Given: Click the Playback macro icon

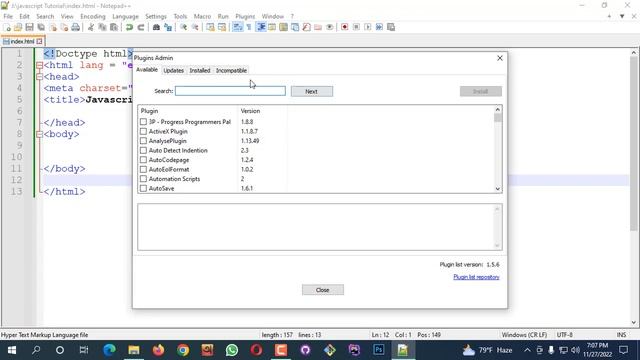Looking at the screenshot, I should [x=368, y=27].
